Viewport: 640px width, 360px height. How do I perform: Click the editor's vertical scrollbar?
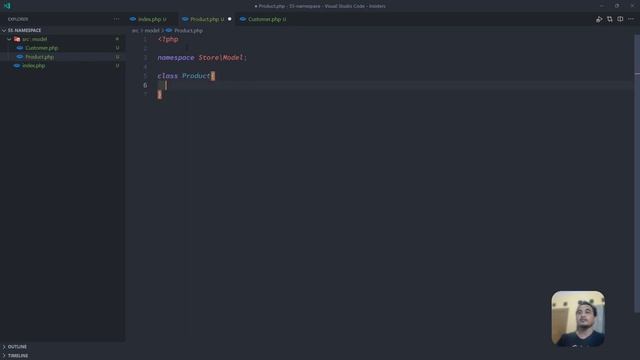(x=637, y=173)
